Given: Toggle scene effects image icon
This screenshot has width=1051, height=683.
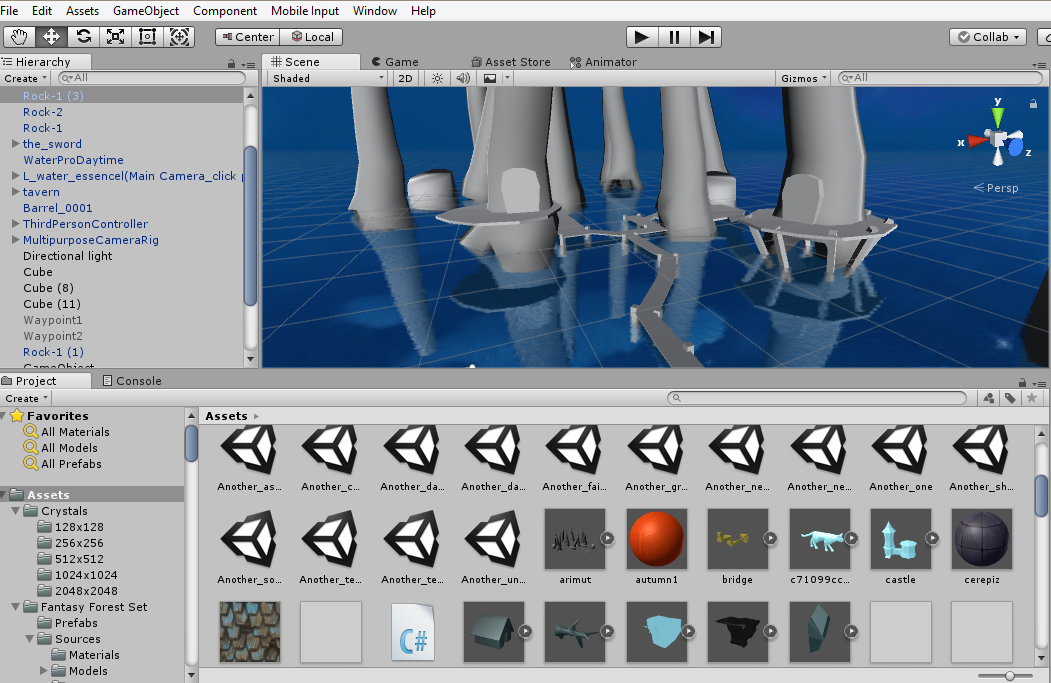Looking at the screenshot, I should 490,78.
